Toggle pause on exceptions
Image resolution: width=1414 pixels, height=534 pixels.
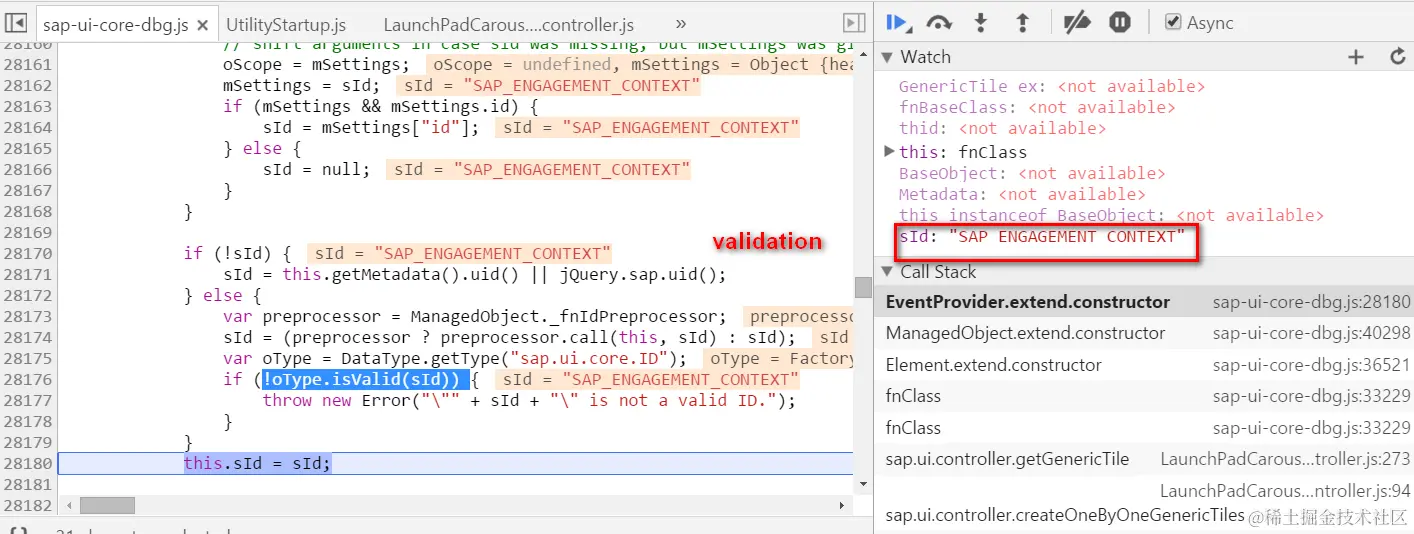point(1120,22)
